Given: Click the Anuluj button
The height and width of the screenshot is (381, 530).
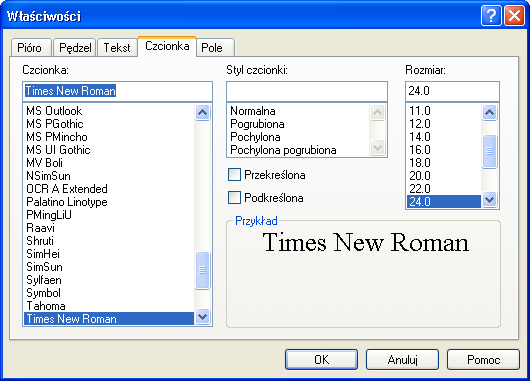Looking at the screenshot, I should click(x=402, y=359).
